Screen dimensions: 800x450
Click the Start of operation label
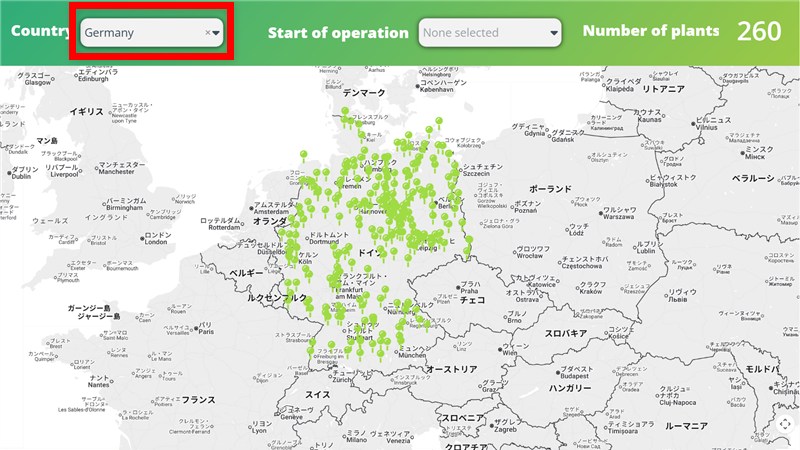point(338,31)
